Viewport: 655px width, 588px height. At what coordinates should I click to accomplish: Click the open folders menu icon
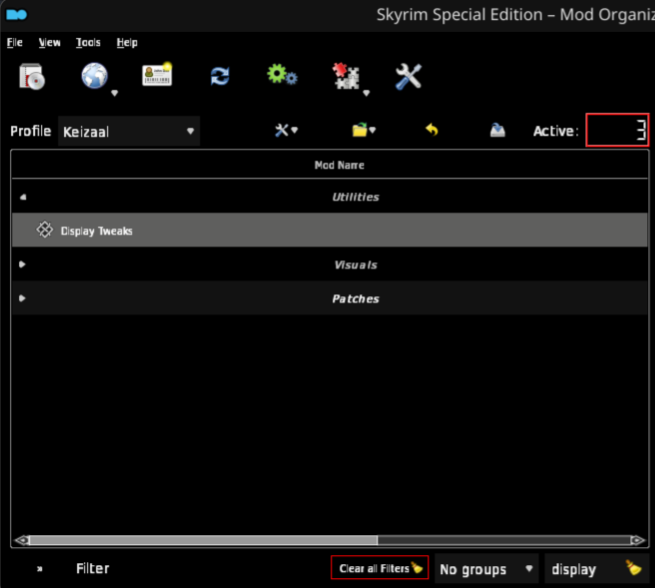click(x=363, y=130)
